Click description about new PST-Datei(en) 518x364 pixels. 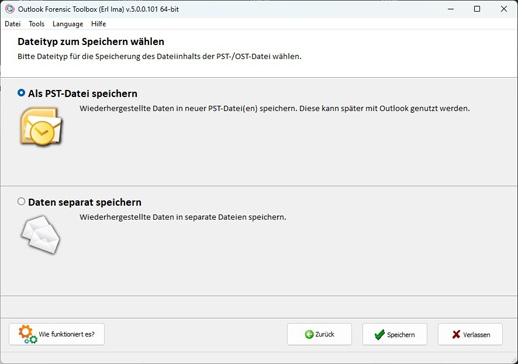click(x=274, y=108)
